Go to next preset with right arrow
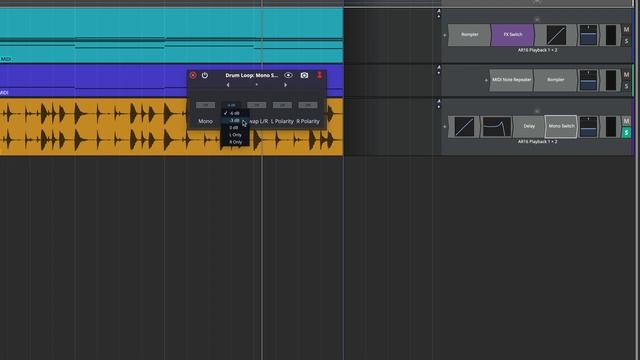 (x=285, y=85)
